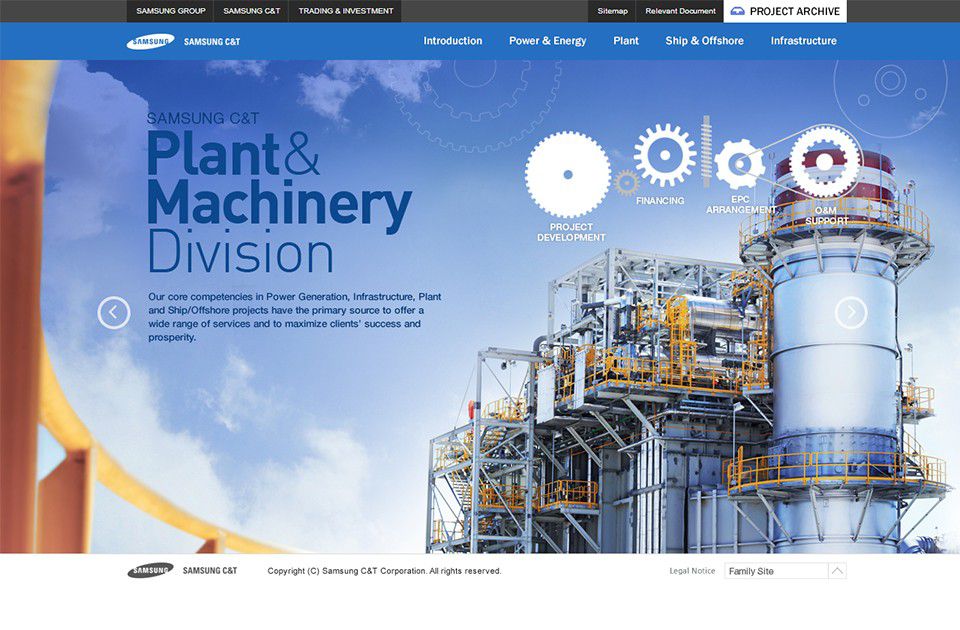Viewport: 960px width, 630px height.
Task: Click the EPC Arrangement gear icon
Action: 740,165
